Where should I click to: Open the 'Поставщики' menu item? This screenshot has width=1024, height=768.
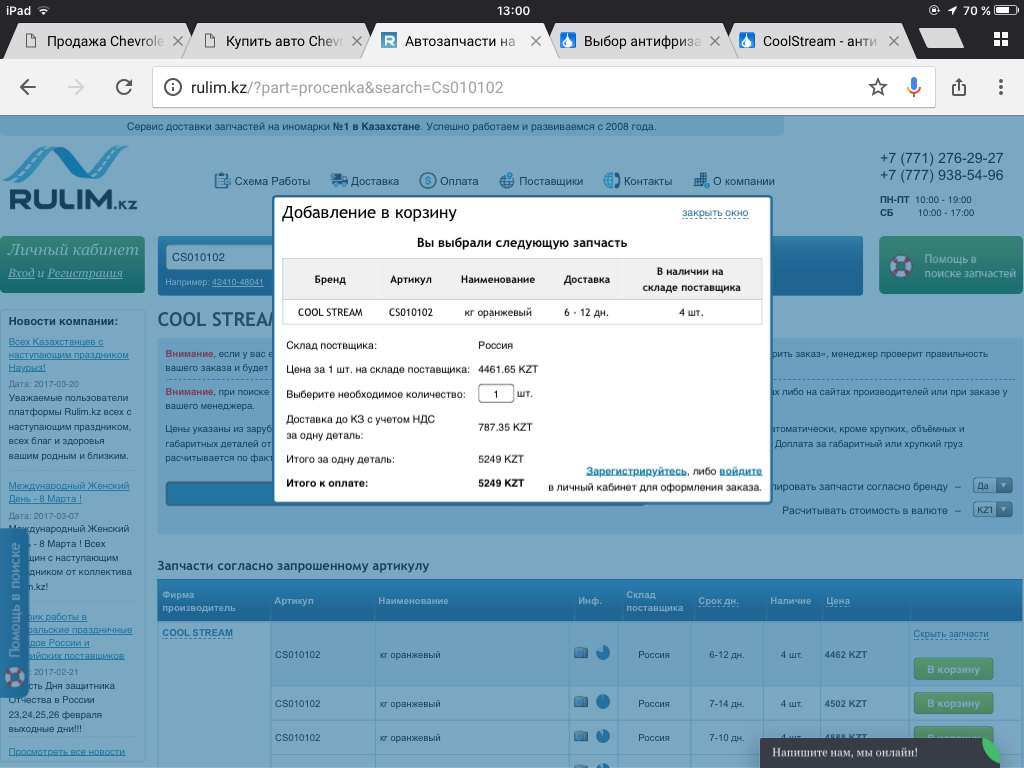coord(541,181)
